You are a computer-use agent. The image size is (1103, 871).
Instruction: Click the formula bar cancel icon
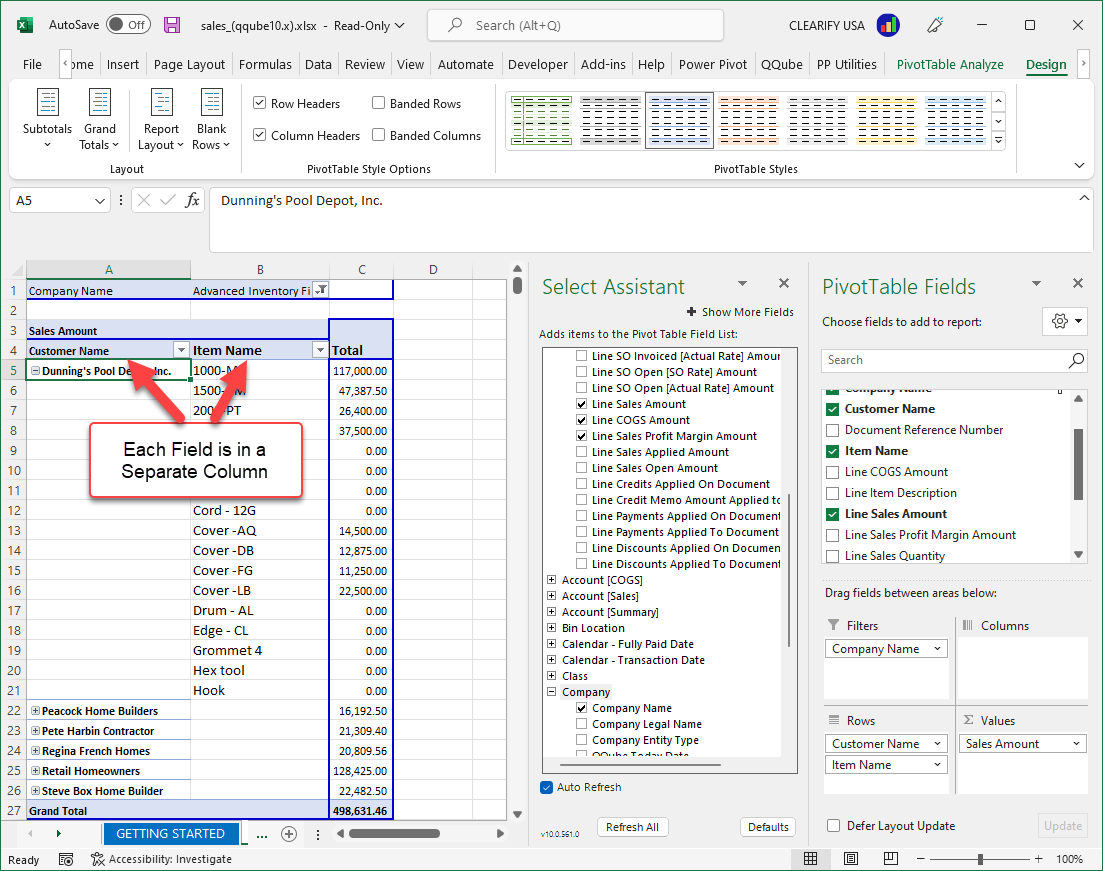[144, 201]
